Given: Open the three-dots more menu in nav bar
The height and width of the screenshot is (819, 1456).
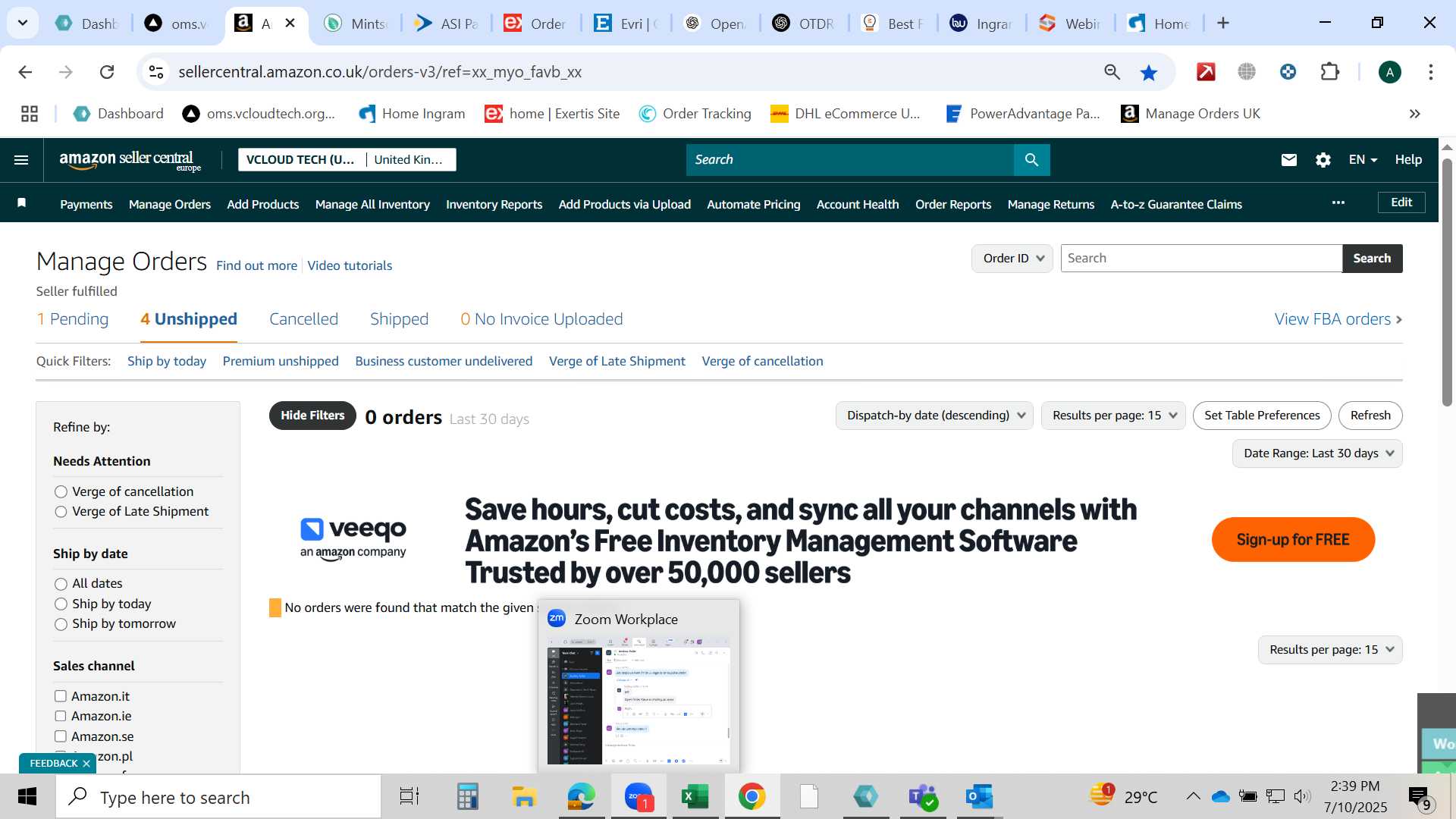Looking at the screenshot, I should pyautogui.click(x=1338, y=202).
